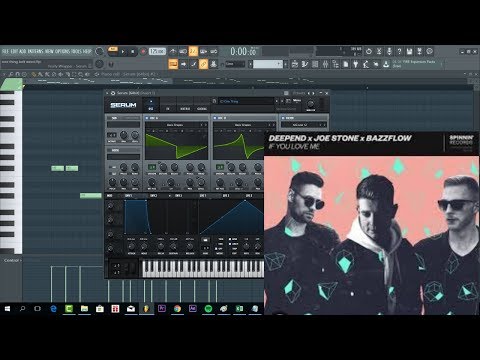Switch to Serum GLOBAL tab
This screenshot has width=480, height=360.
202,105
